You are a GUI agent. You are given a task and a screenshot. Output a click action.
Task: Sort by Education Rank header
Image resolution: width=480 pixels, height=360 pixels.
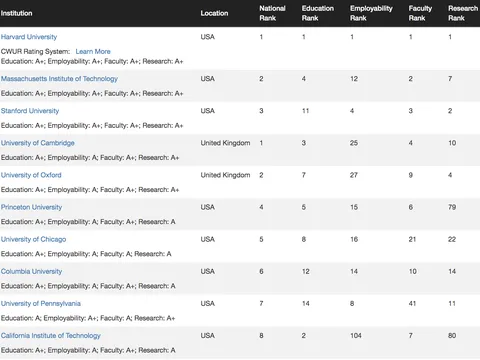coord(318,13)
